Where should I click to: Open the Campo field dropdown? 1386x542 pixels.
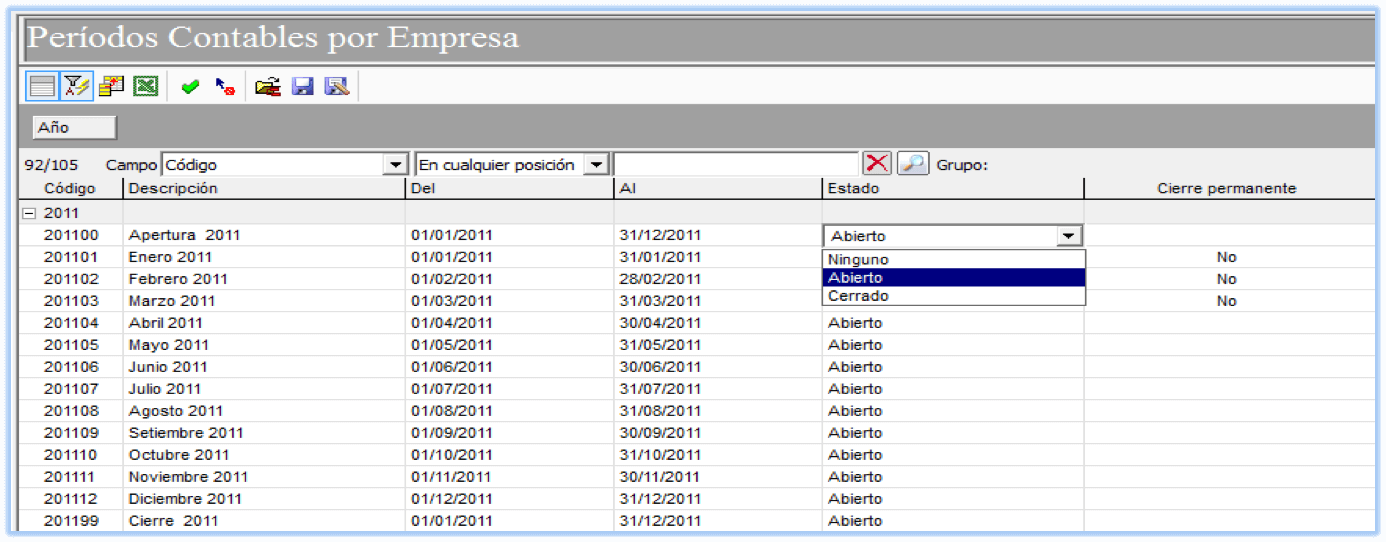tap(397, 165)
